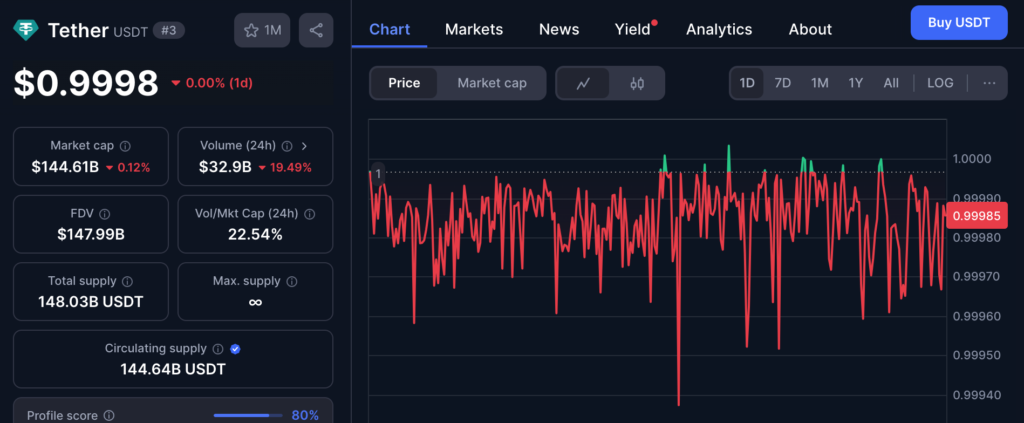The height and width of the screenshot is (423, 1024).
Task: Select the Market cap chart toggle
Action: pyautogui.click(x=491, y=83)
